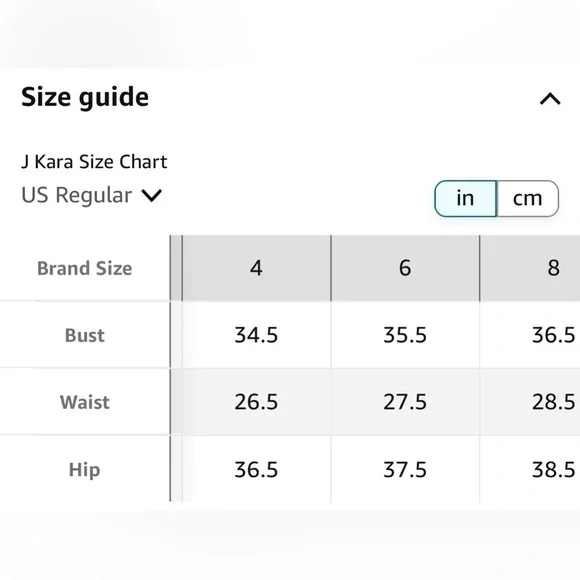Click bust value 34.5 cell
Screen dimensions: 580x580
pos(256,335)
